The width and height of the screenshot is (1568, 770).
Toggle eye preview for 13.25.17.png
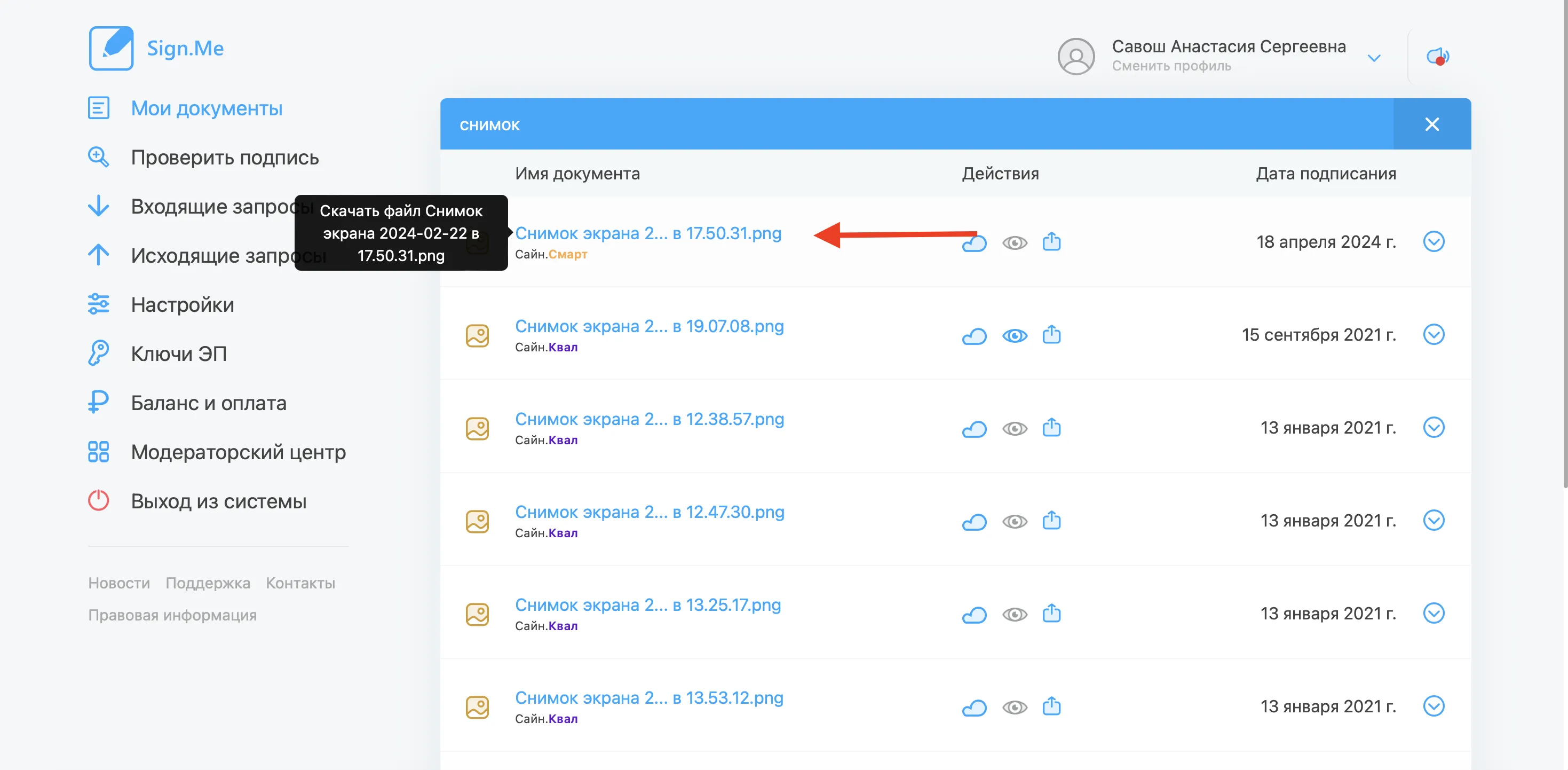[x=1015, y=615]
